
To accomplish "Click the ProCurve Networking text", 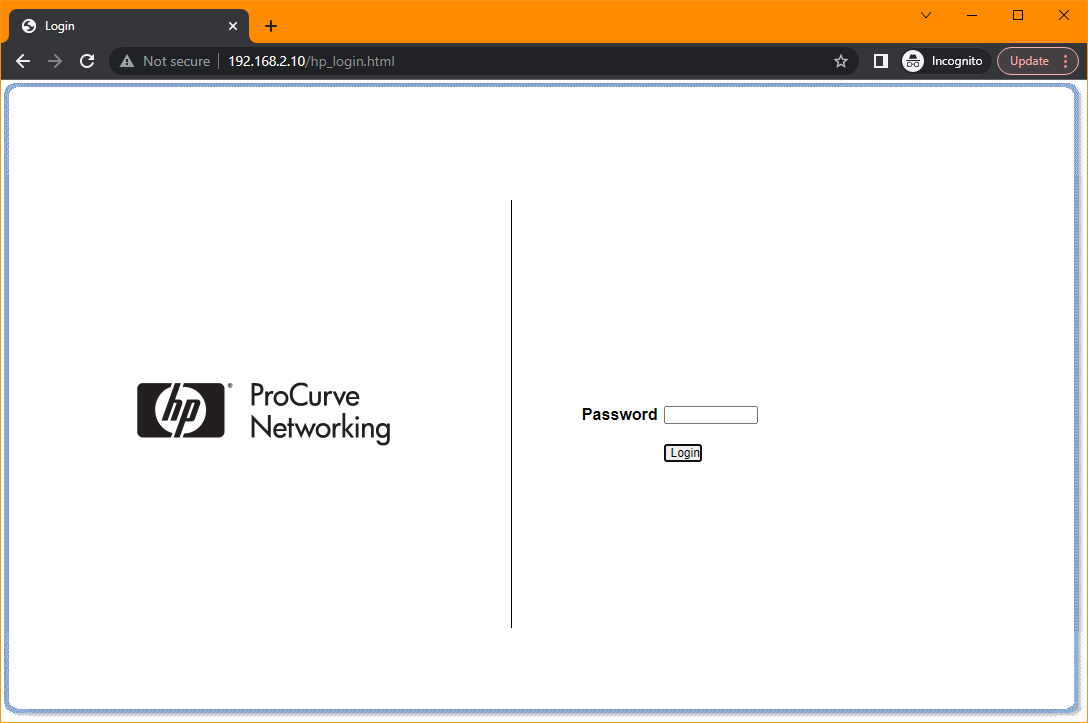I will (x=318, y=411).
